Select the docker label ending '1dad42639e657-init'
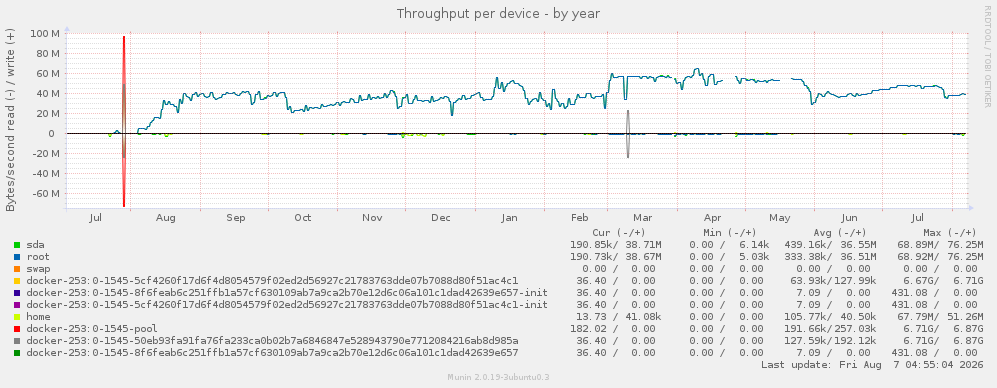Viewport: 997px width, 388px height. [x=287, y=292]
